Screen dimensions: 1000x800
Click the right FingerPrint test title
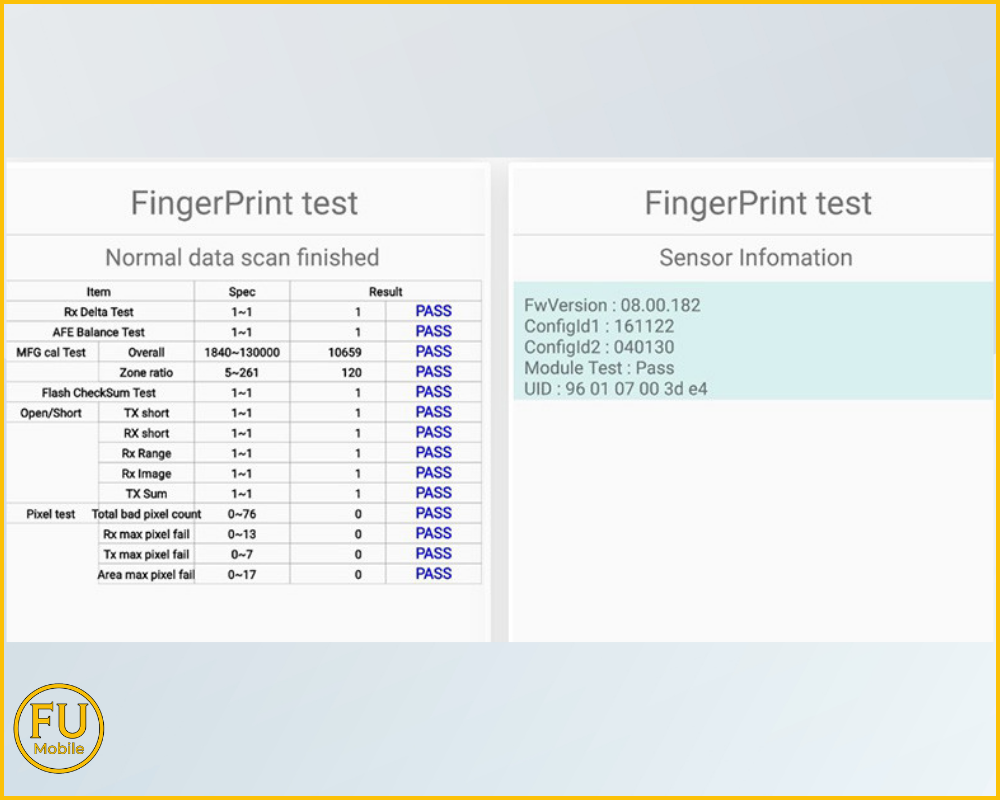[x=758, y=203]
